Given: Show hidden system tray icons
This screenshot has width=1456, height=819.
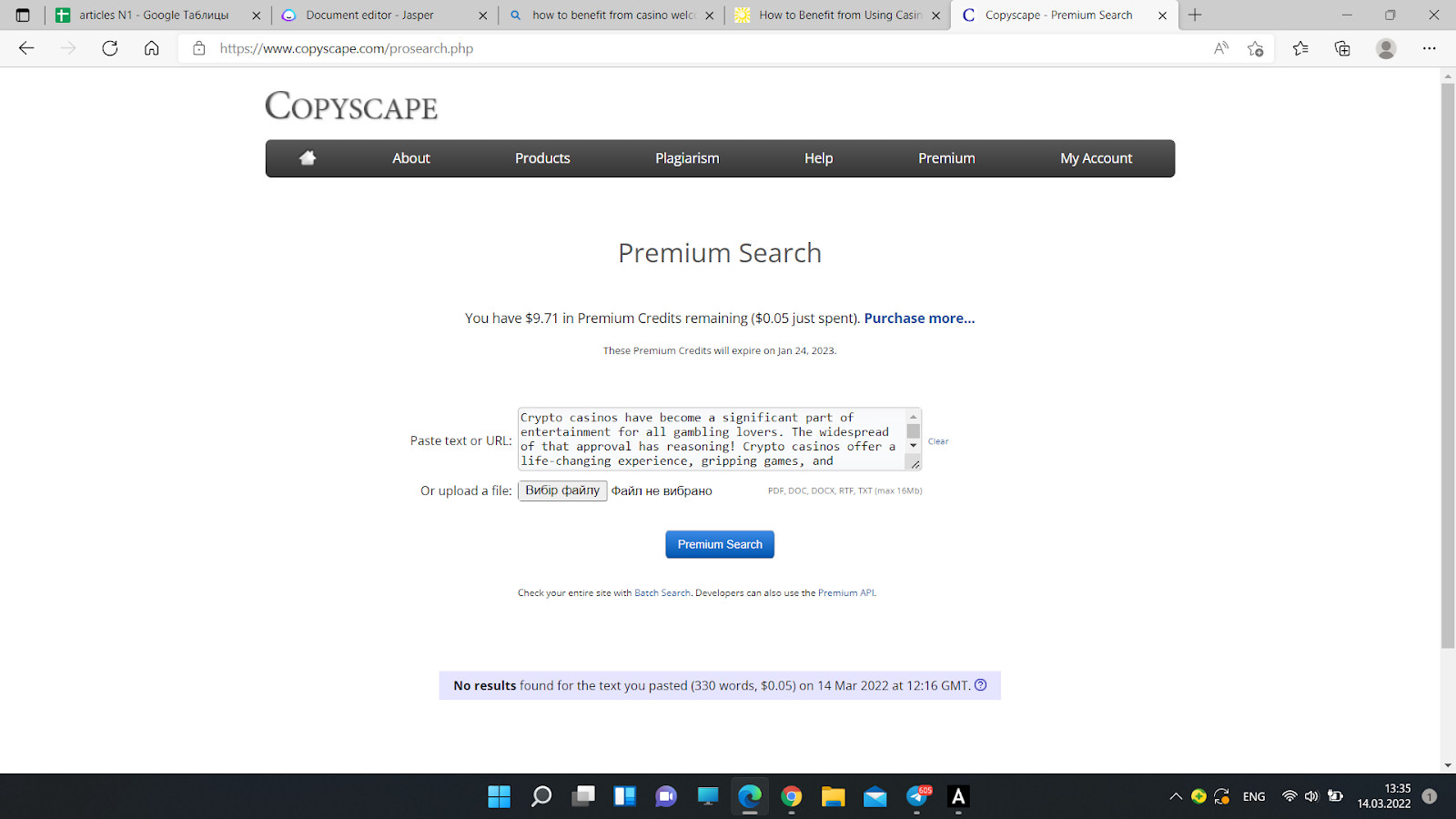Looking at the screenshot, I should point(1176,796).
